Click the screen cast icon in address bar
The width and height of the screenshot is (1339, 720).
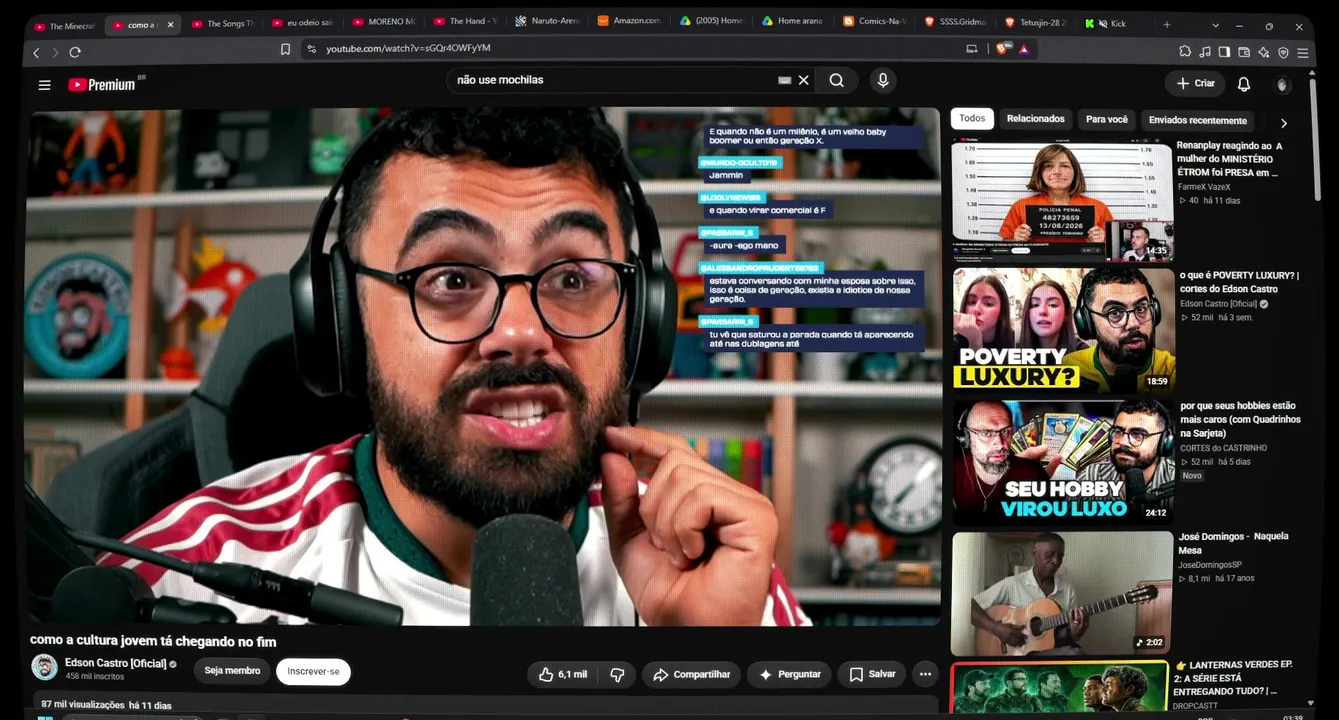point(971,49)
